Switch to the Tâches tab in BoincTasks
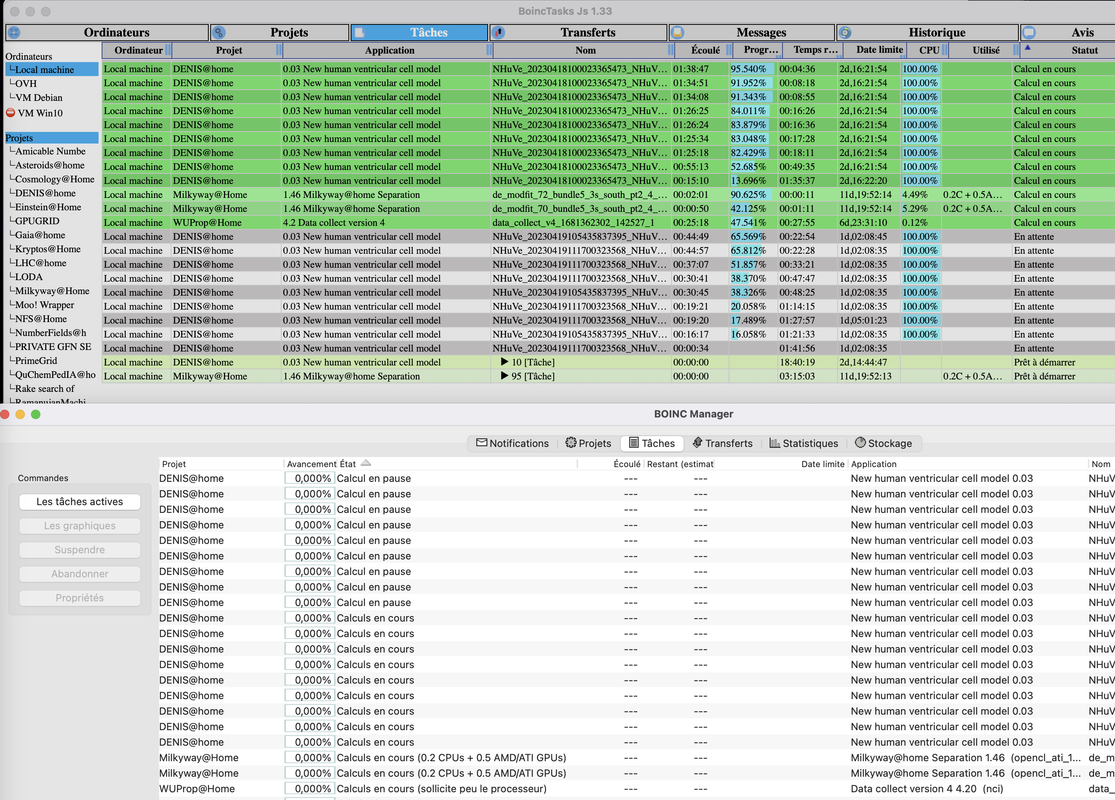Viewport: 1115px width, 800px height. 419,33
